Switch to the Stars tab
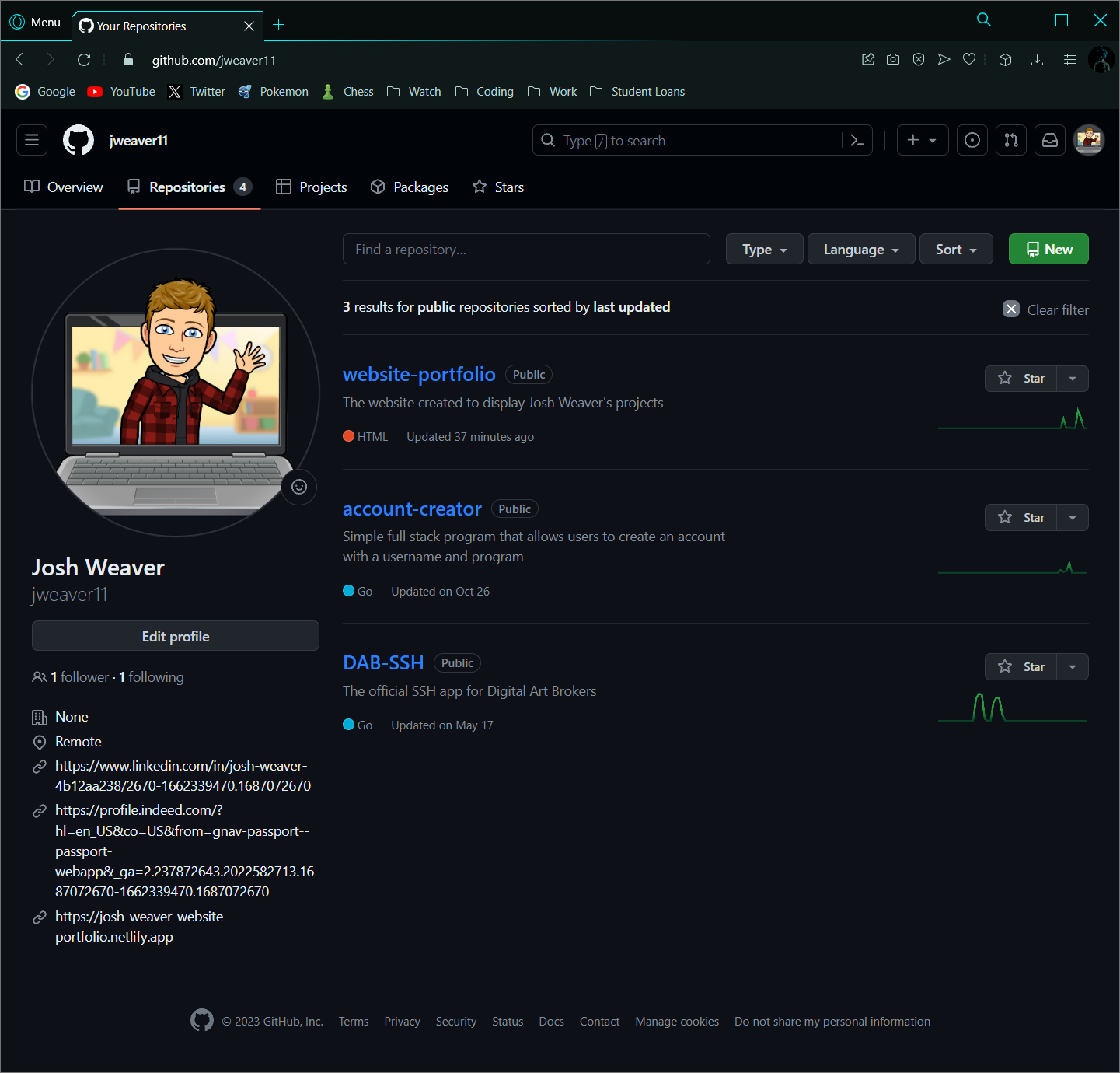Viewport: 1120px width, 1073px height. click(498, 187)
